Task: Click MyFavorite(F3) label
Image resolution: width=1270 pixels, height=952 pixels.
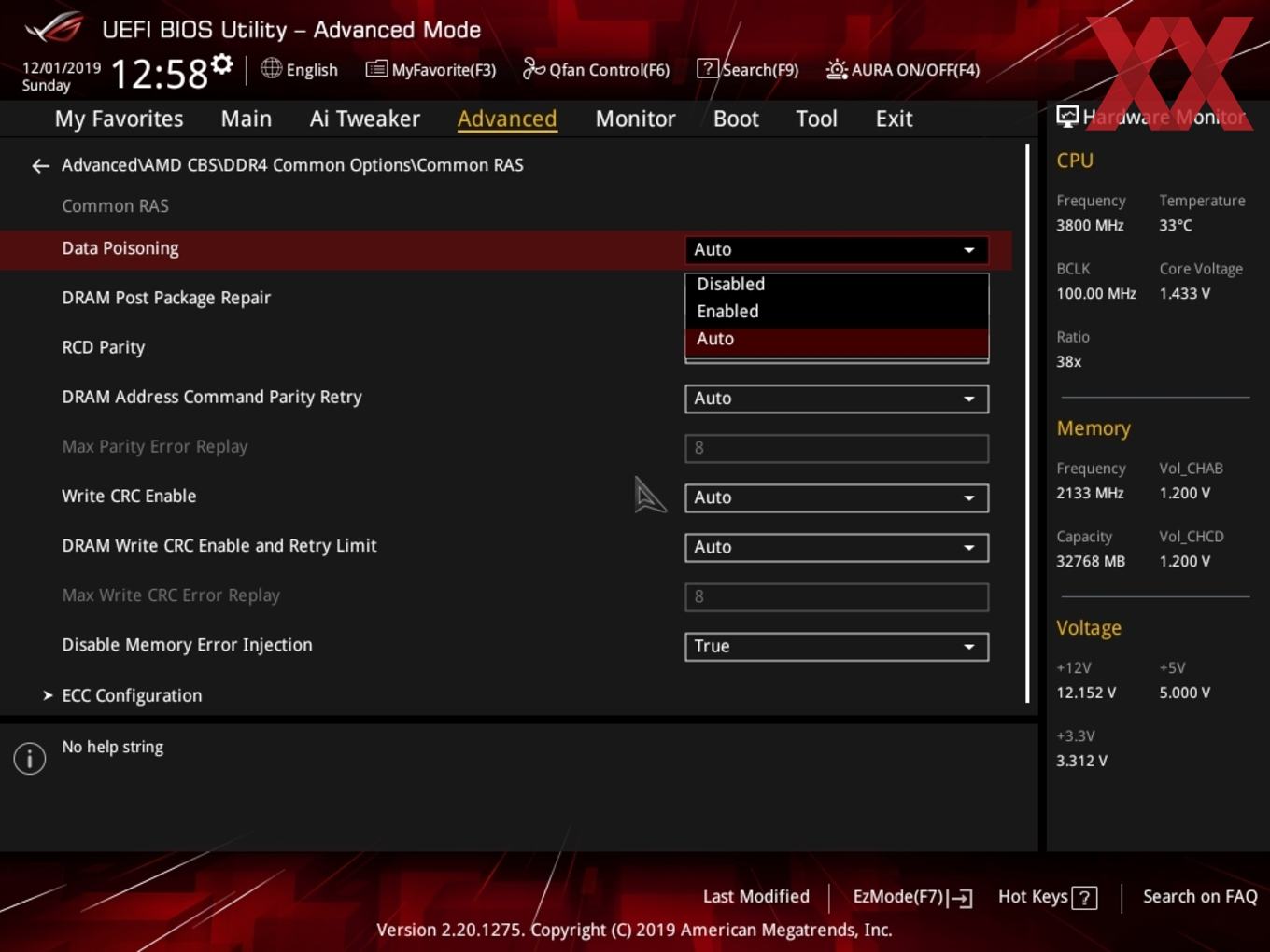Action: pyautogui.click(x=444, y=70)
